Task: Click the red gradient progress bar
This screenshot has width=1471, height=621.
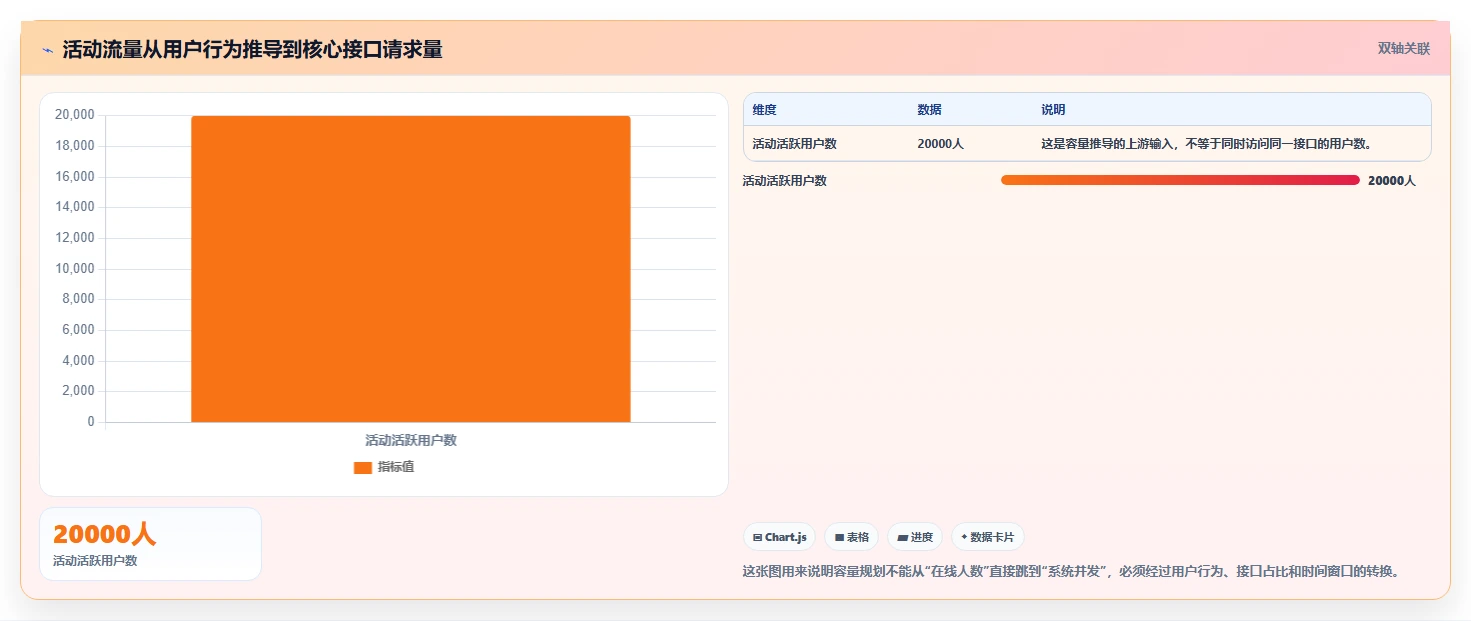Action: click(1180, 180)
